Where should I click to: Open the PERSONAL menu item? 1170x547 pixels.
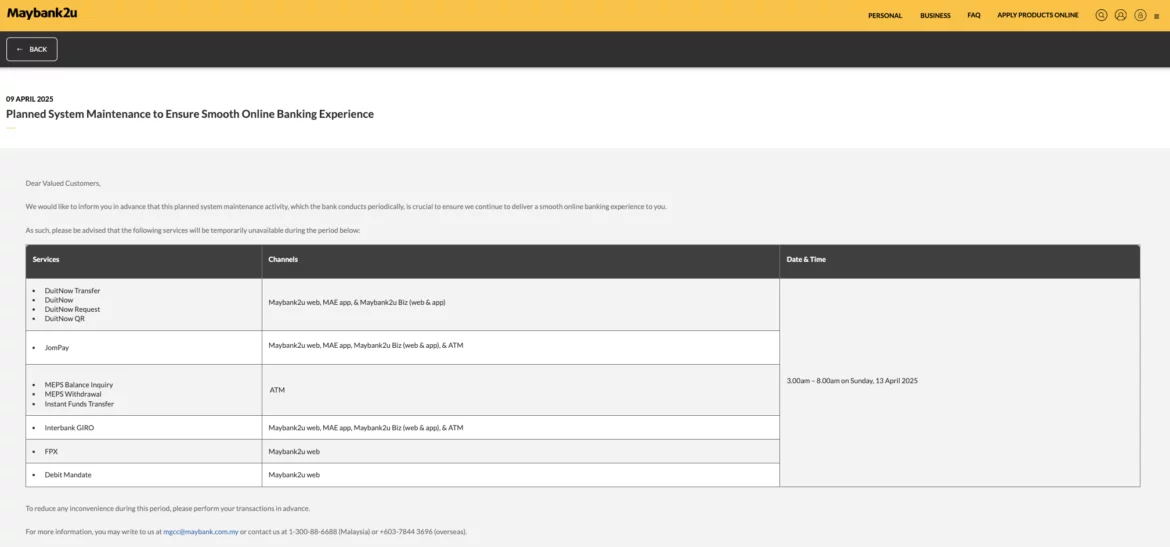tap(885, 16)
